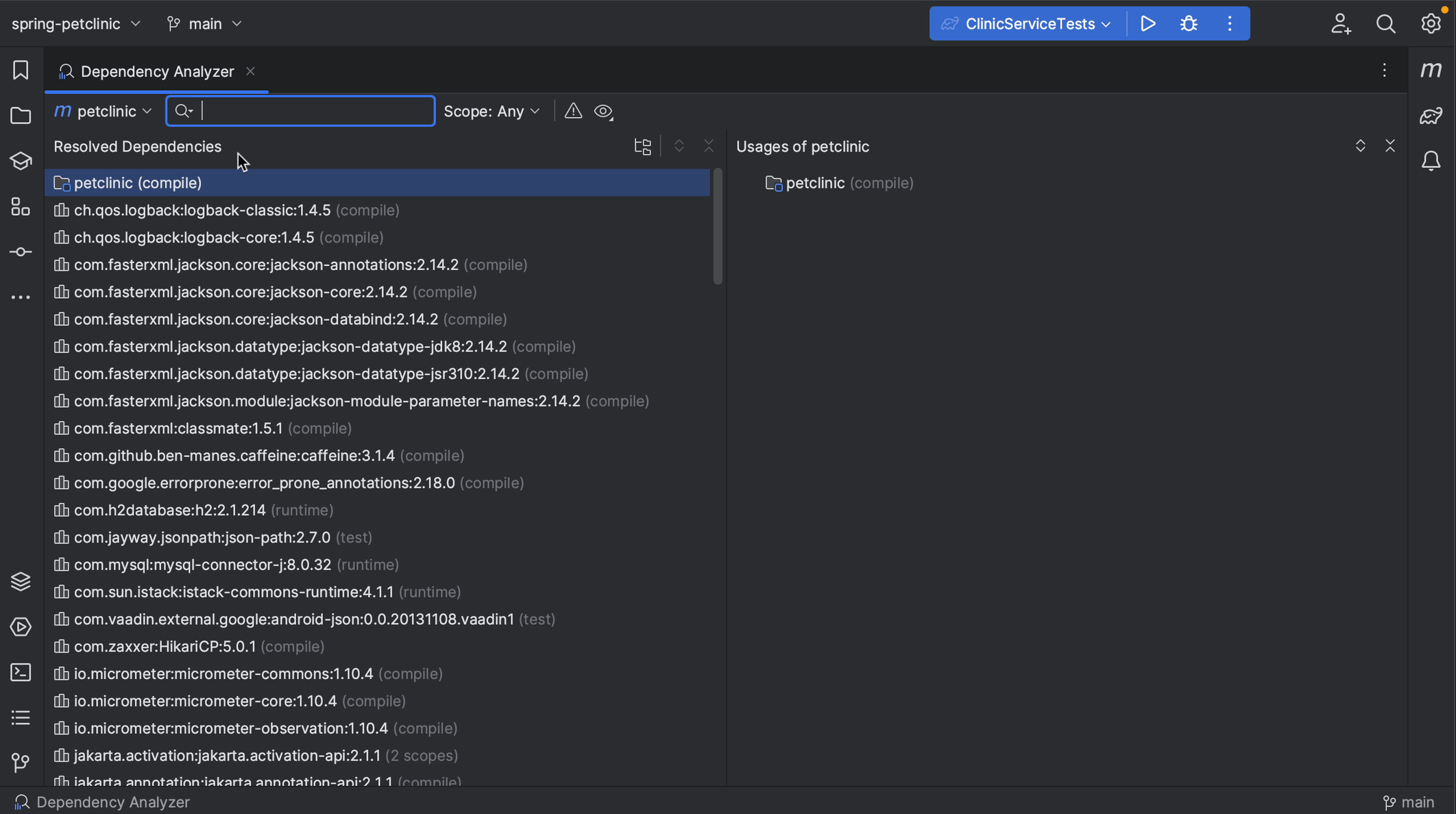Open the Commit tool window

(20, 251)
